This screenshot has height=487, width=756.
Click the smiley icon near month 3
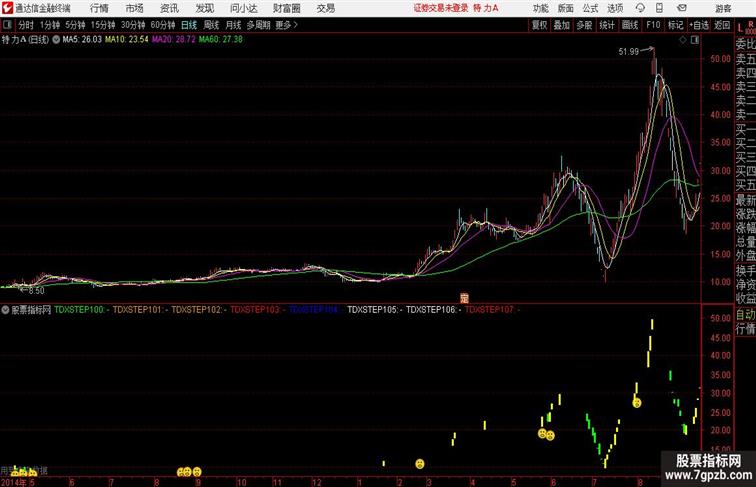click(x=420, y=464)
